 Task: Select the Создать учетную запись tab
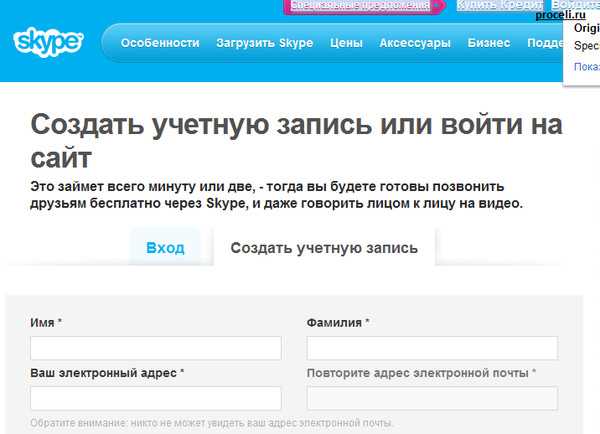pyautogui.click(x=324, y=248)
